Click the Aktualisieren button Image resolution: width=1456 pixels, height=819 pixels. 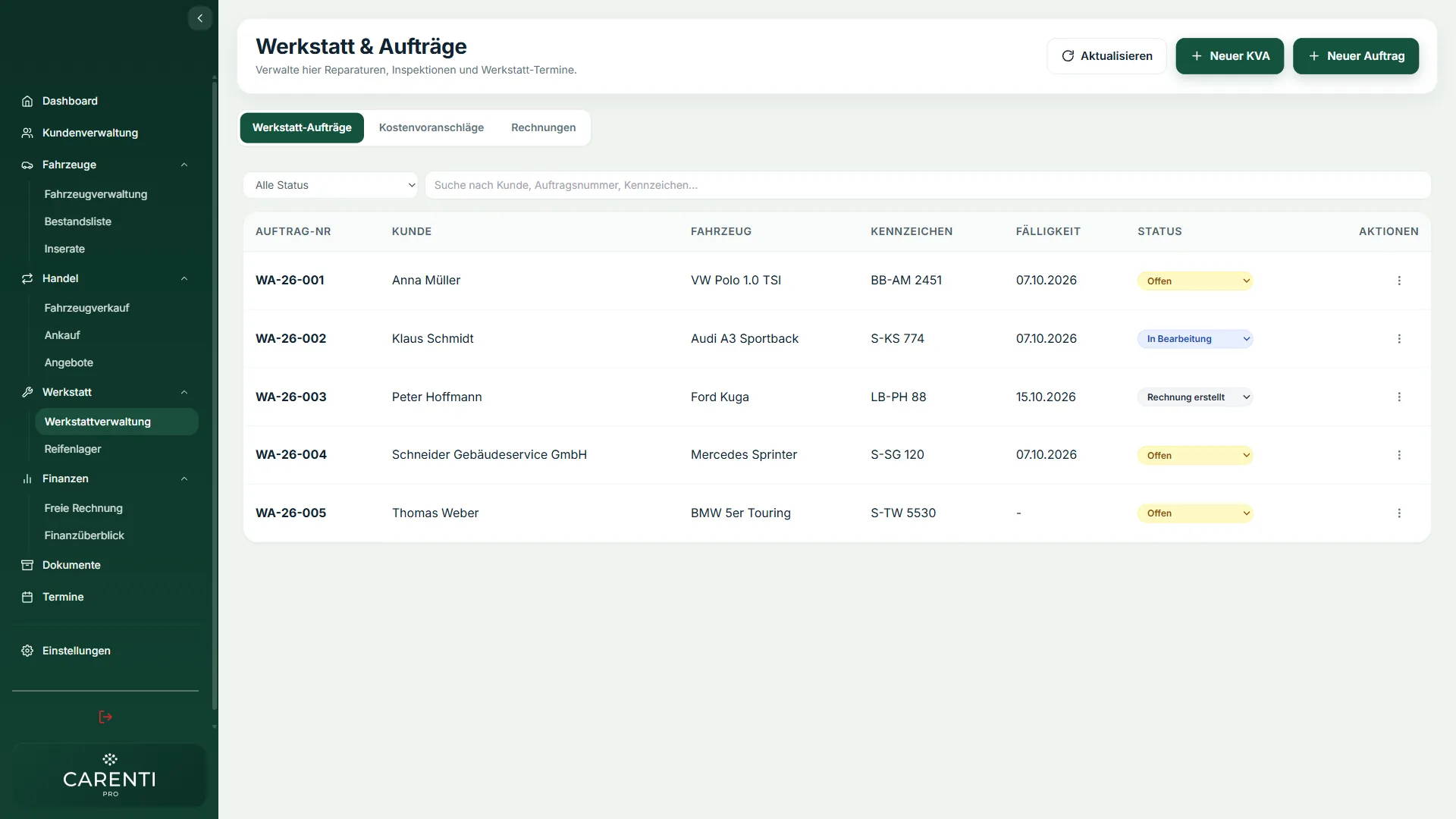(1107, 56)
